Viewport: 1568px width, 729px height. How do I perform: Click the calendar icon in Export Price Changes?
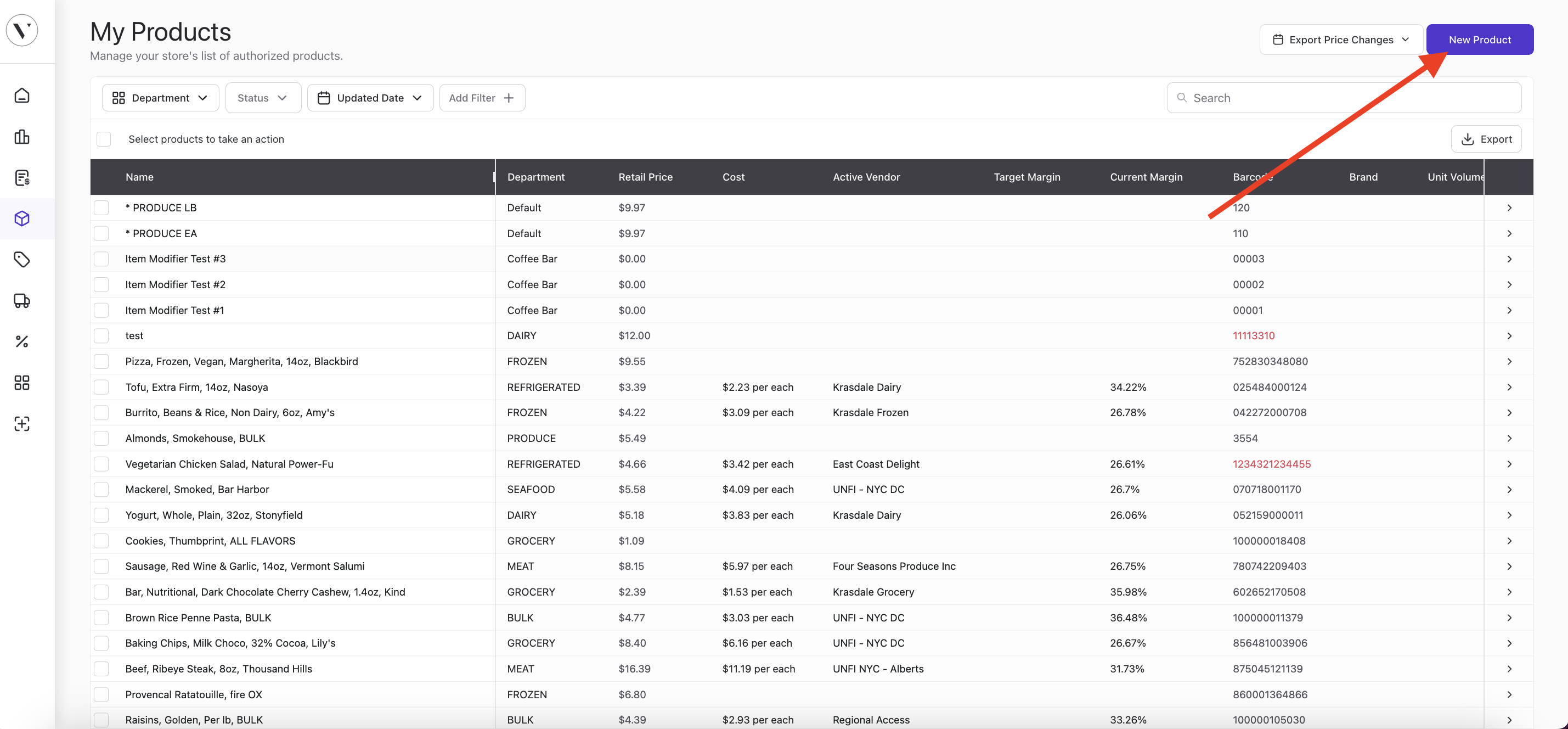(1278, 40)
